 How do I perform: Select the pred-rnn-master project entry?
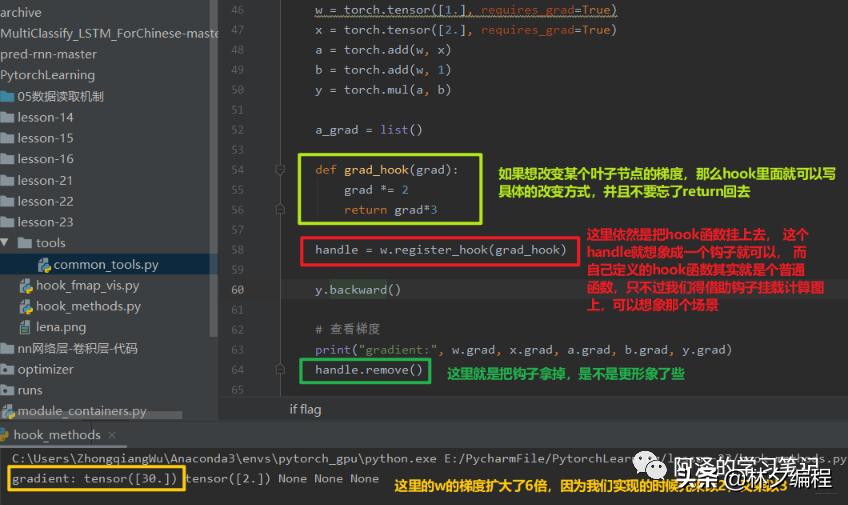49,55
